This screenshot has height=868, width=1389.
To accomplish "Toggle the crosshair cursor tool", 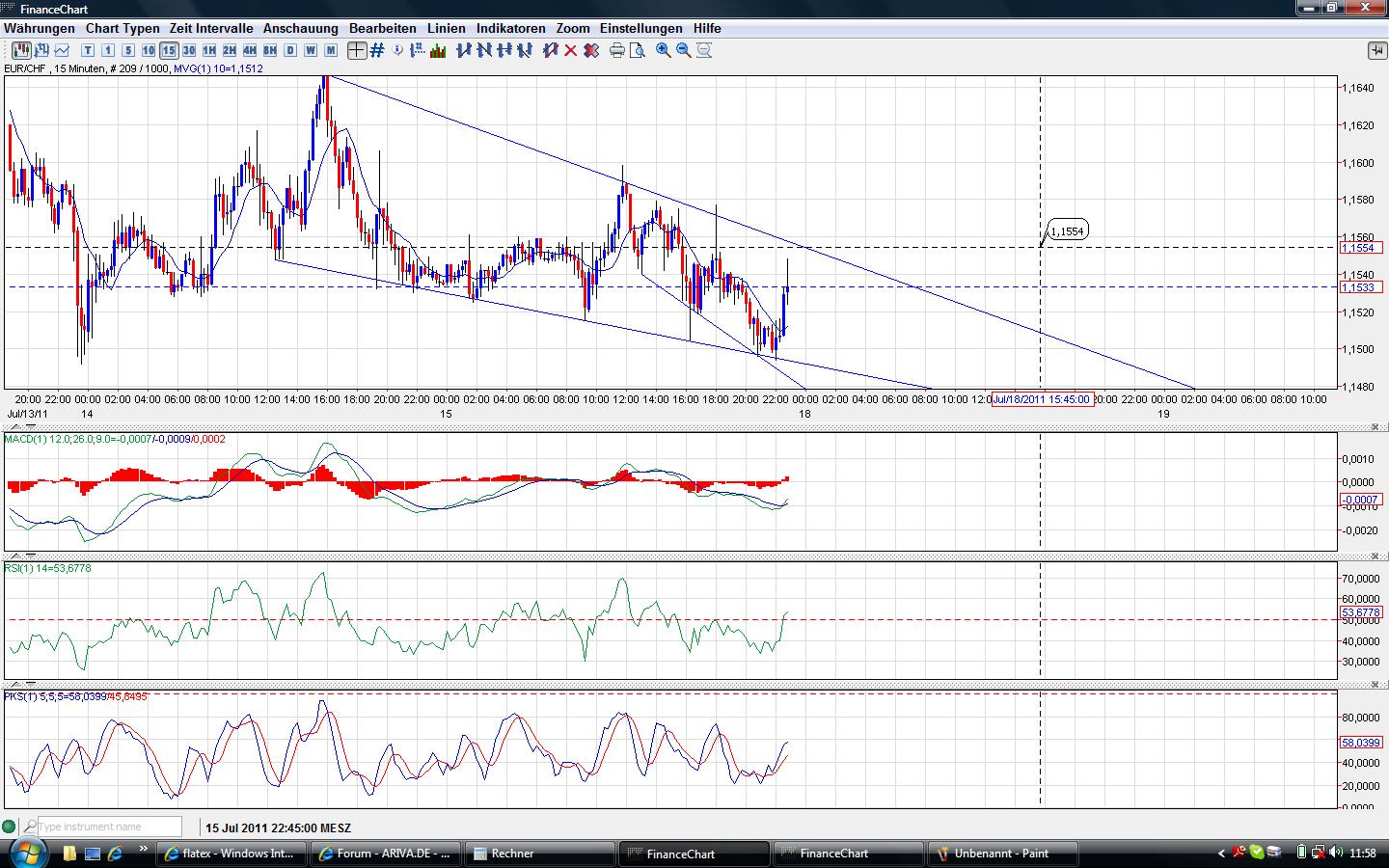I will point(357,50).
